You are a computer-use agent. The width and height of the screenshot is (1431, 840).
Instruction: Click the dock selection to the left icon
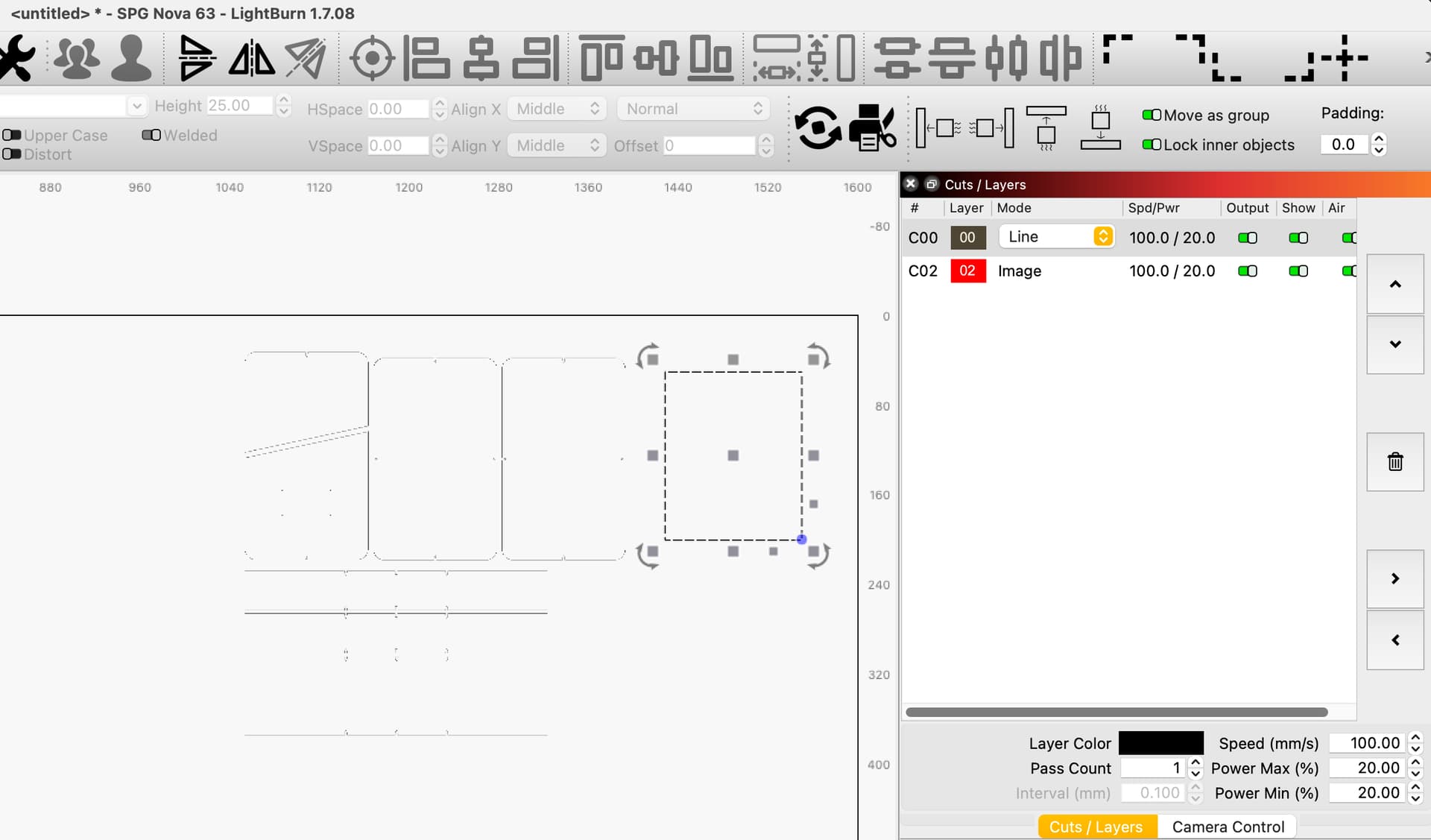938,127
